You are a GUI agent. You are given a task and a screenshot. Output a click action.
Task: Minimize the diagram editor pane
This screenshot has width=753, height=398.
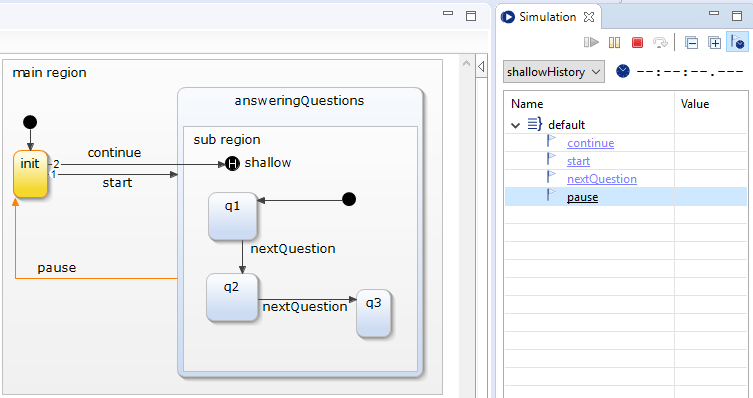(x=448, y=13)
